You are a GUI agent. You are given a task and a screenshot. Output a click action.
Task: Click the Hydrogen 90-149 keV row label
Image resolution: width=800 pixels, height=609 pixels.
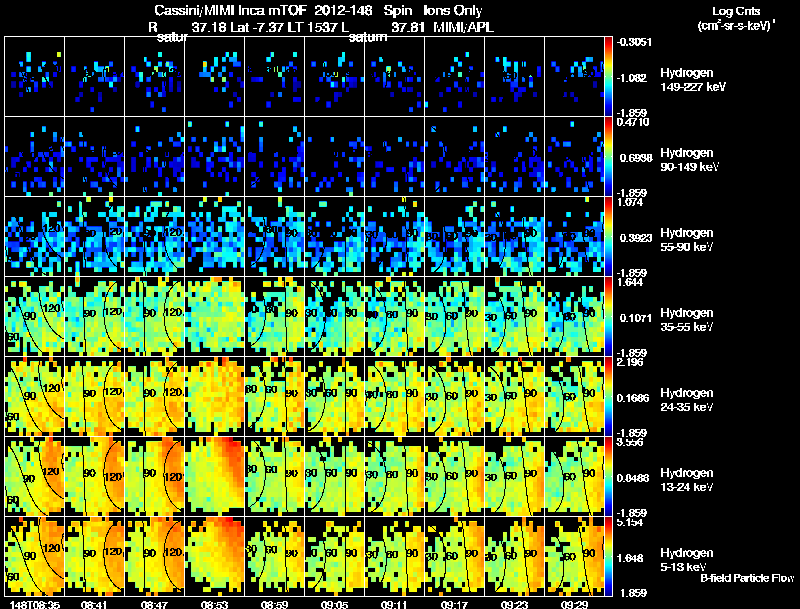tap(689, 160)
